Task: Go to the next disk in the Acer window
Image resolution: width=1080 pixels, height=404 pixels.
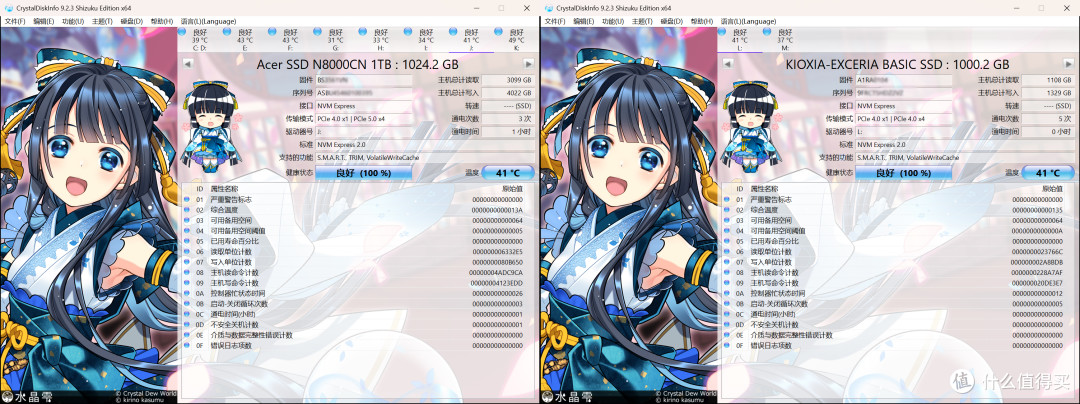Action: pos(528,64)
